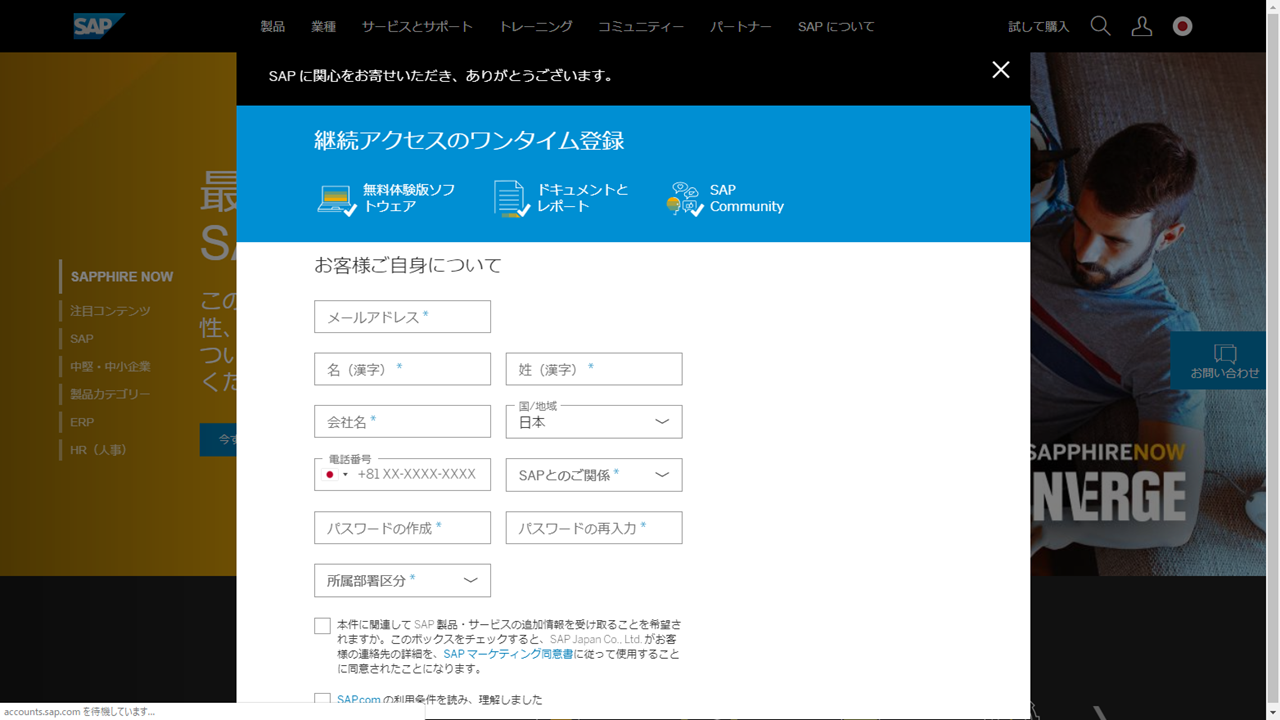Click the user profile icon

coord(1141,26)
